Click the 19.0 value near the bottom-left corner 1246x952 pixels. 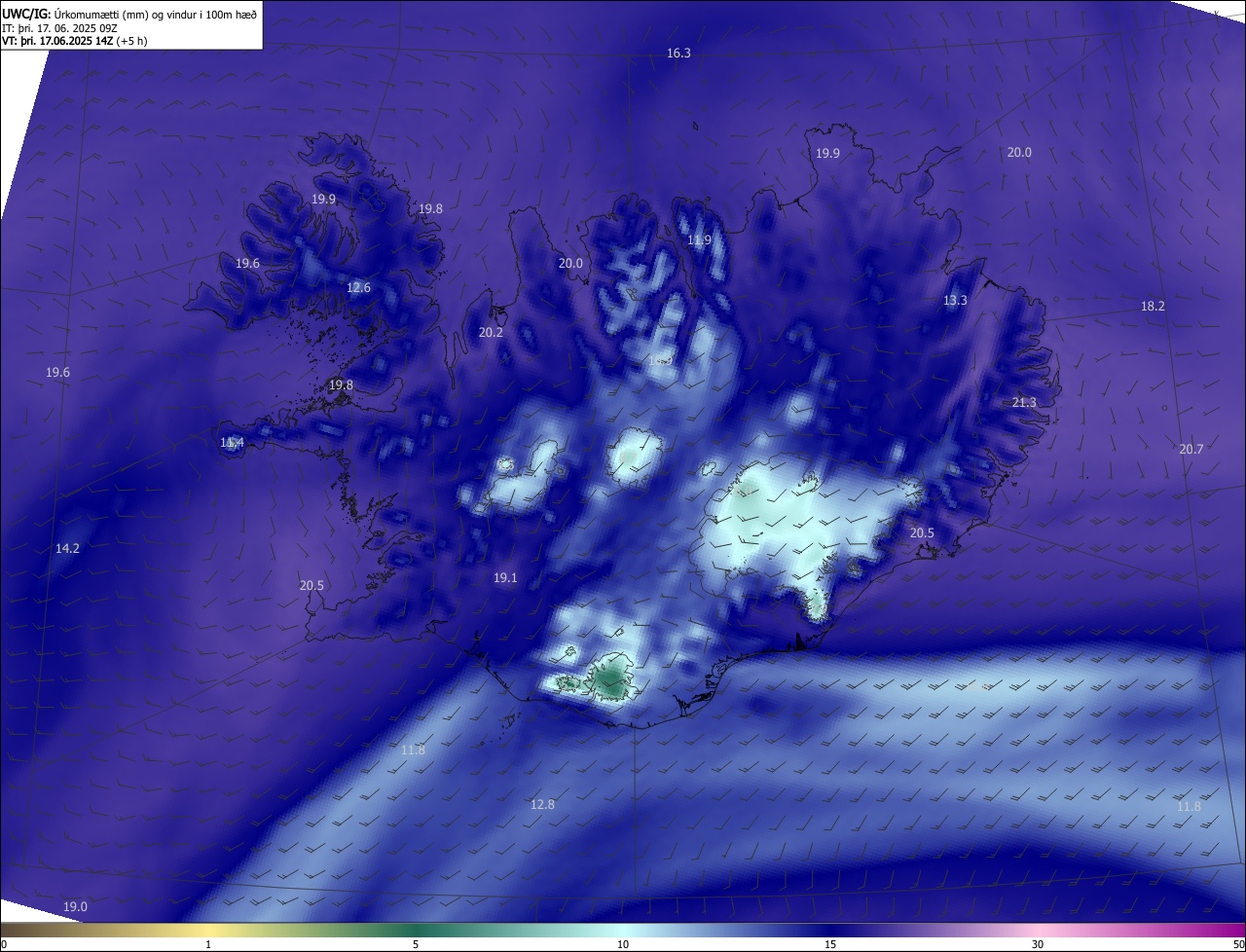coord(75,907)
